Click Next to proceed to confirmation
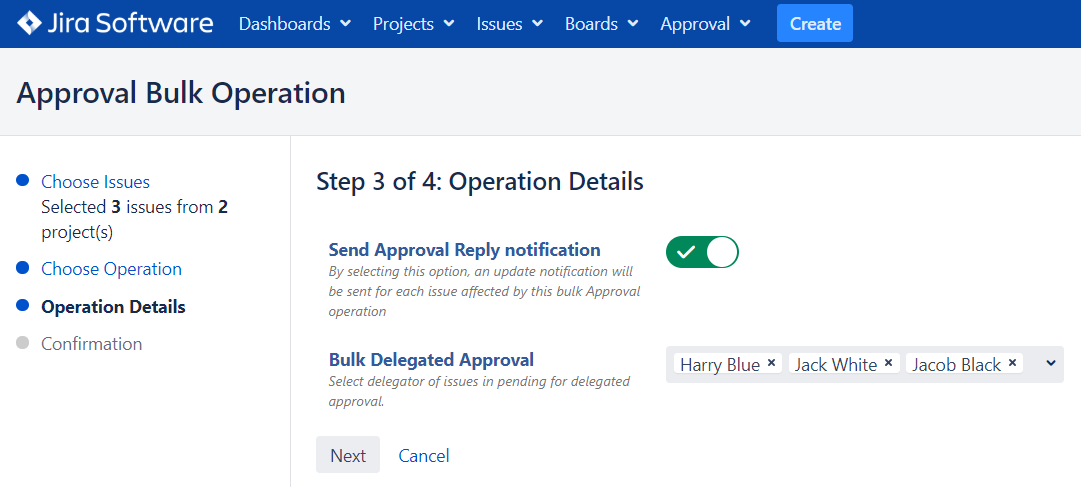The width and height of the screenshot is (1081, 487). pyautogui.click(x=348, y=455)
